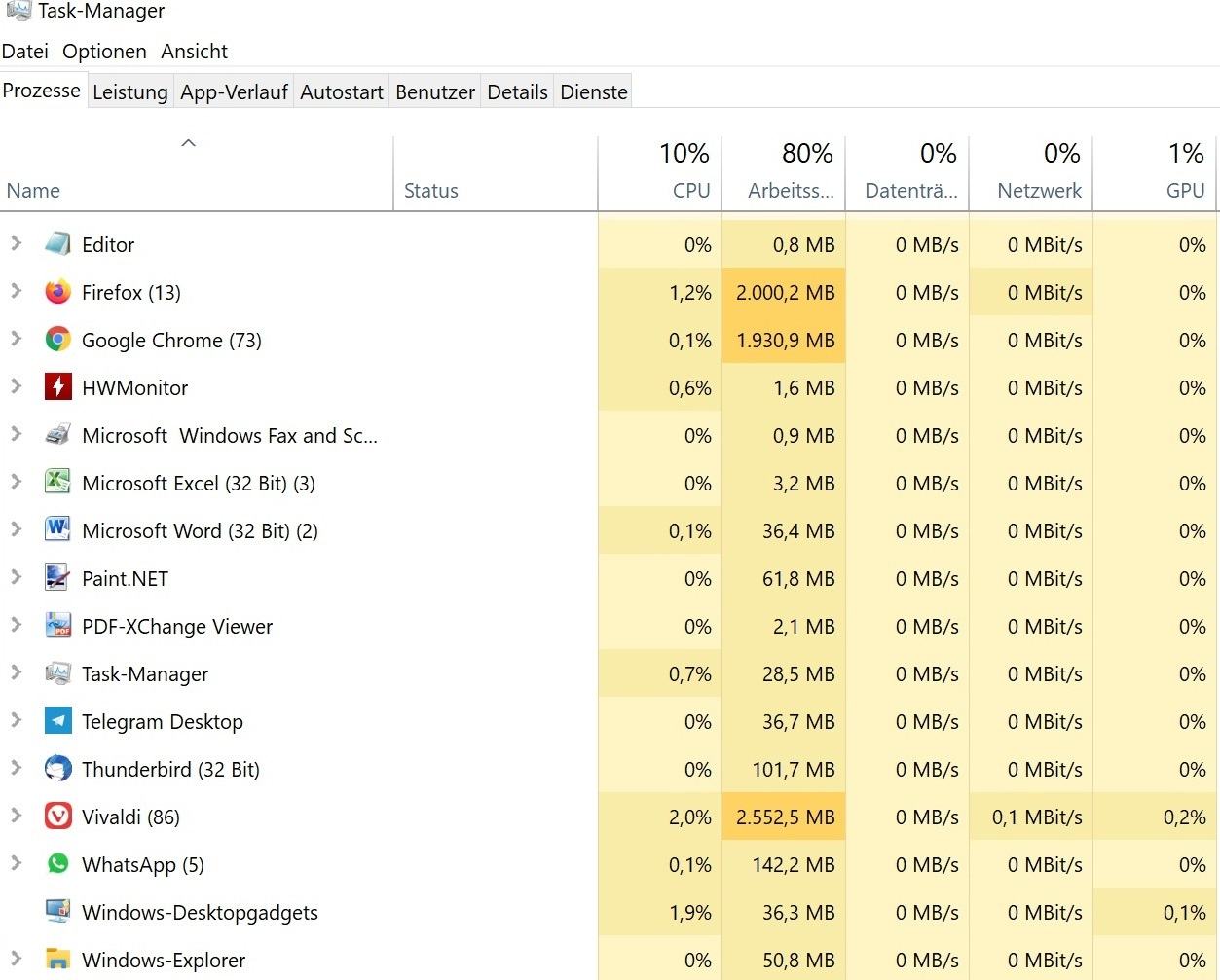Viewport: 1220px width, 980px height.
Task: Sort by Netzwerk column header
Action: click(1030, 173)
